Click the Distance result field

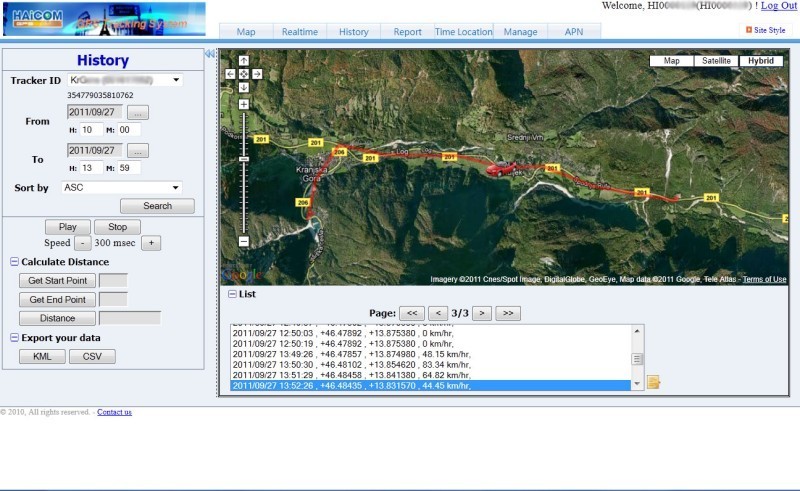click(x=130, y=318)
